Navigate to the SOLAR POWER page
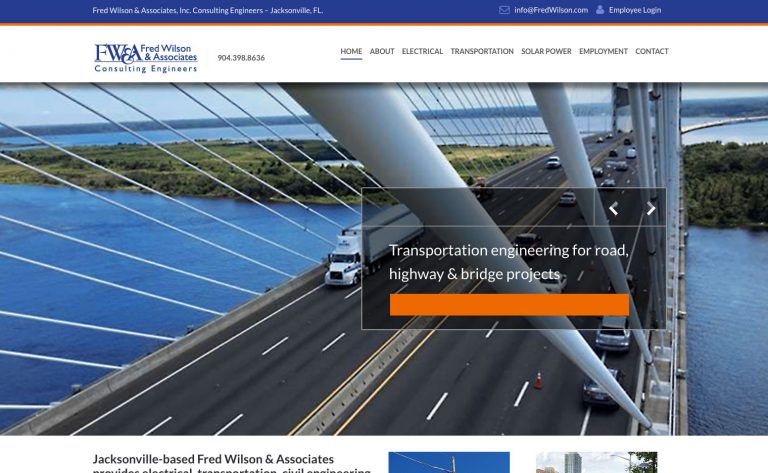This screenshot has height=473, width=768. click(x=546, y=51)
